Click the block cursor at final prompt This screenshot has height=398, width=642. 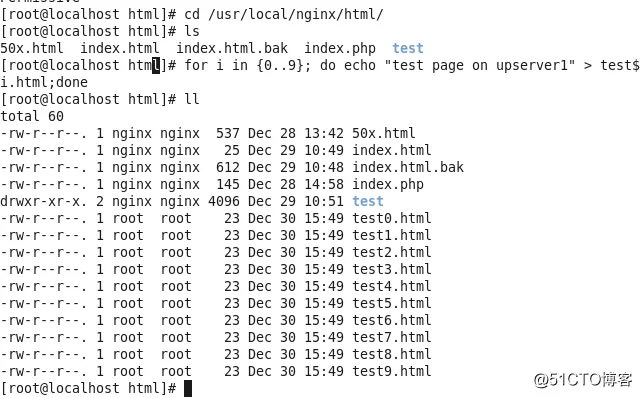(x=188, y=388)
